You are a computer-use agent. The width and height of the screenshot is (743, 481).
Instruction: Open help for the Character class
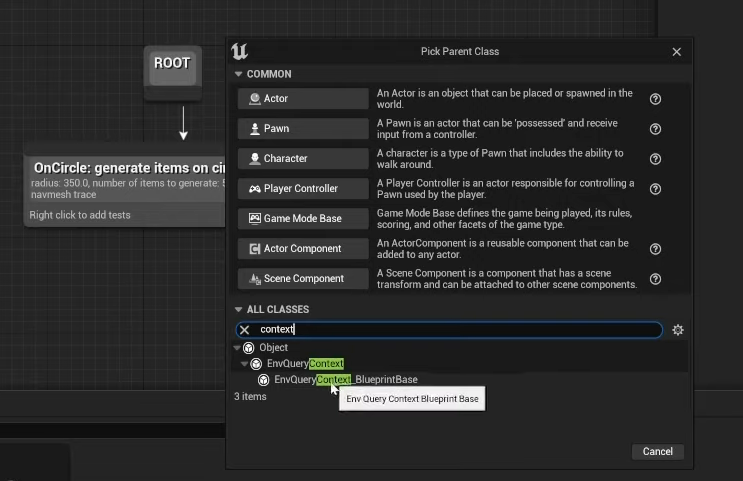pos(656,159)
